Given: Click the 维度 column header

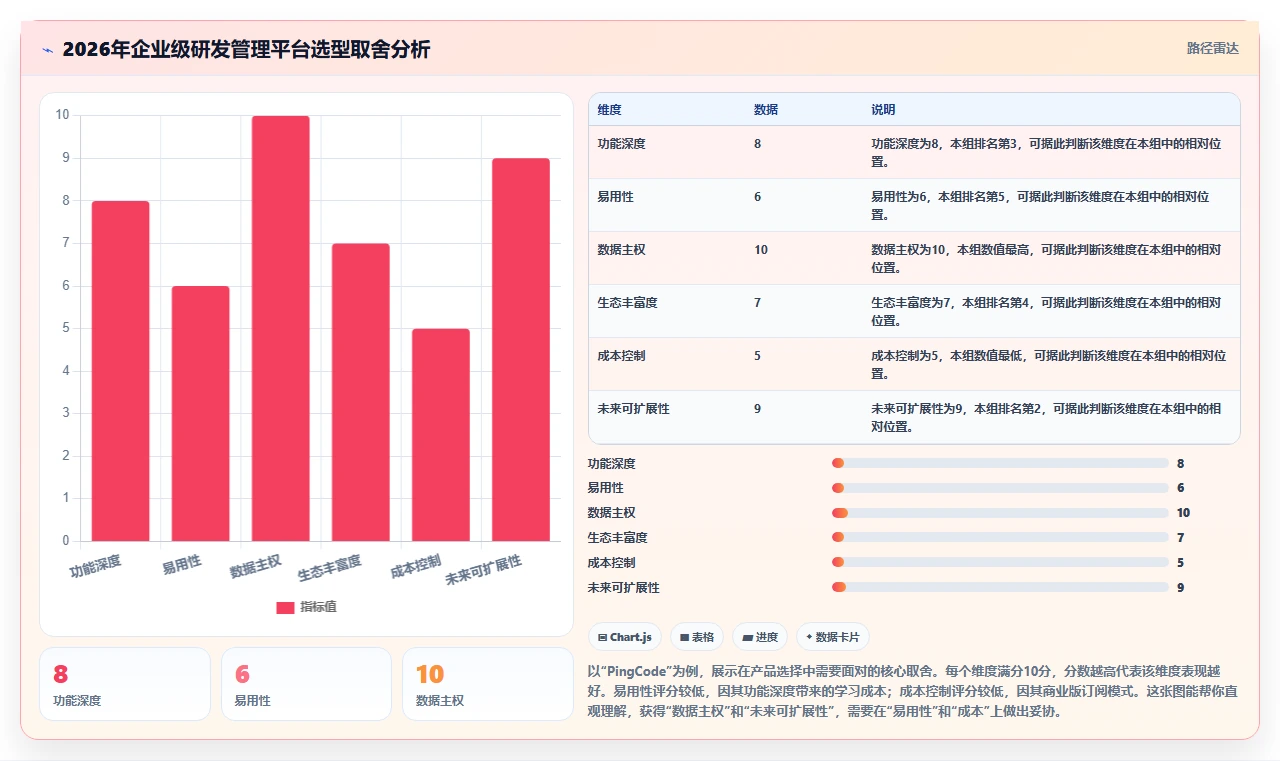Looking at the screenshot, I should (609, 109).
